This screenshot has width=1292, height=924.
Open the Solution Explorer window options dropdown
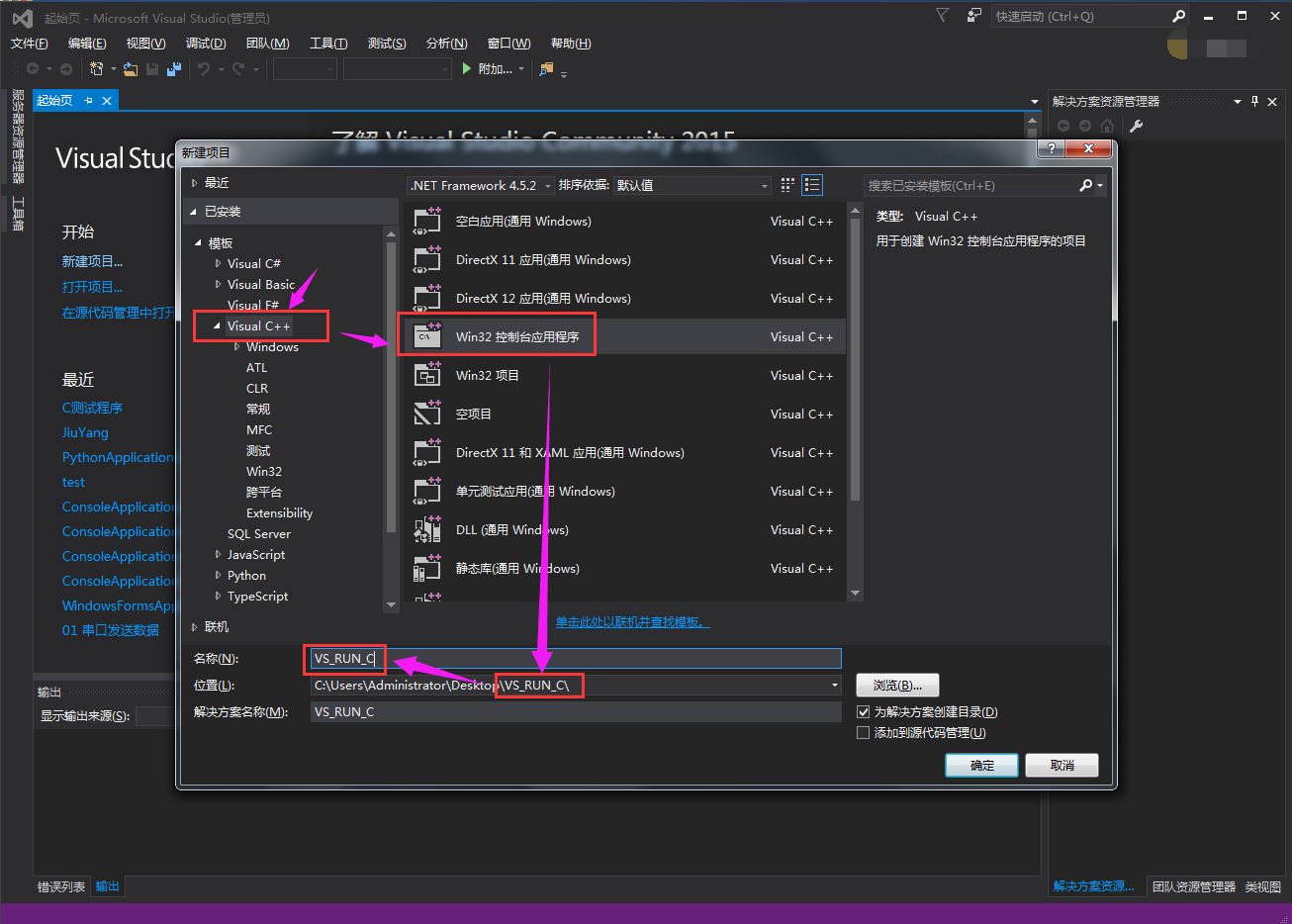(x=1237, y=101)
